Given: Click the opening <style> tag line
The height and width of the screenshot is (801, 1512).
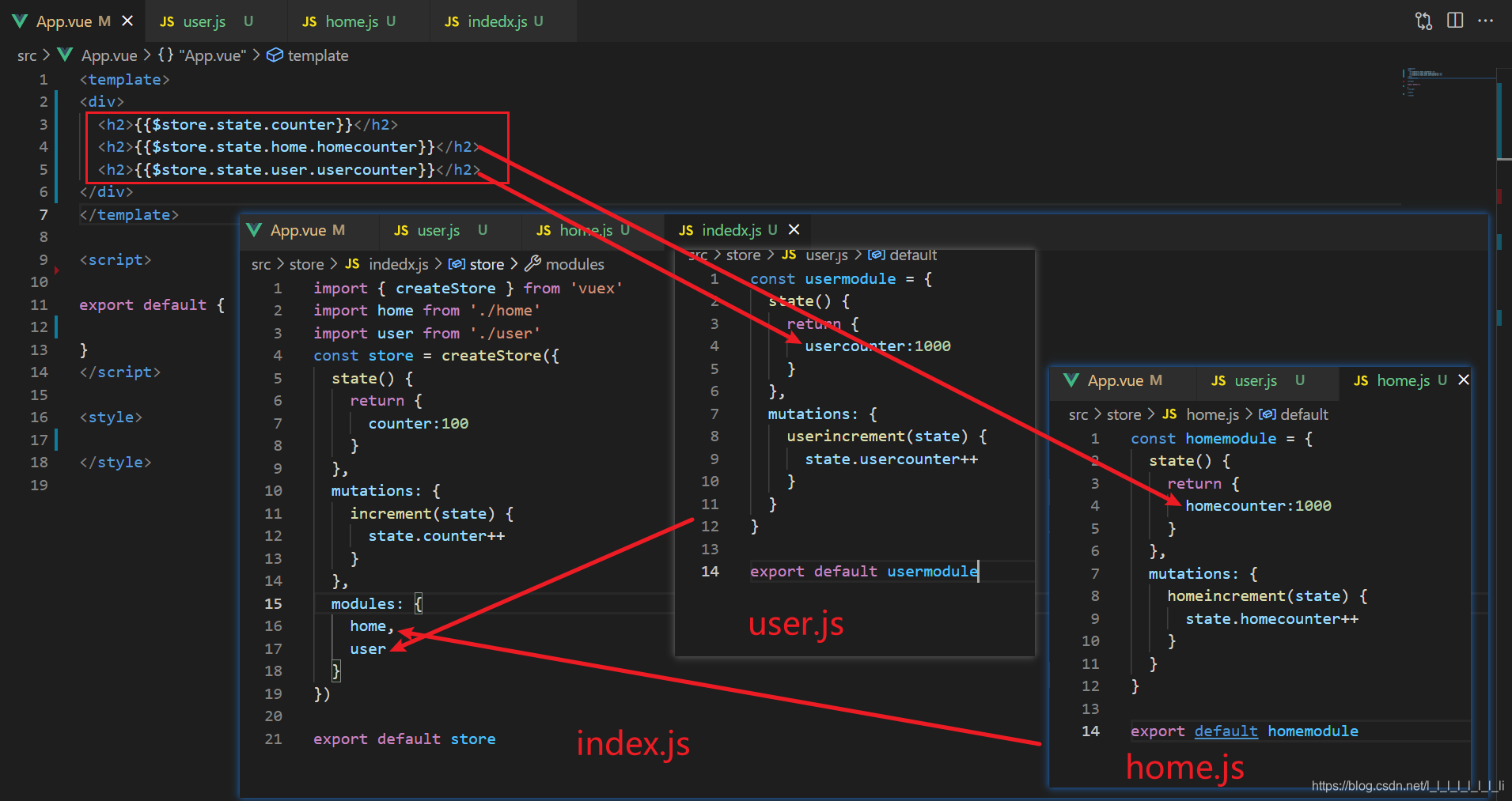Looking at the screenshot, I should coord(111,418).
